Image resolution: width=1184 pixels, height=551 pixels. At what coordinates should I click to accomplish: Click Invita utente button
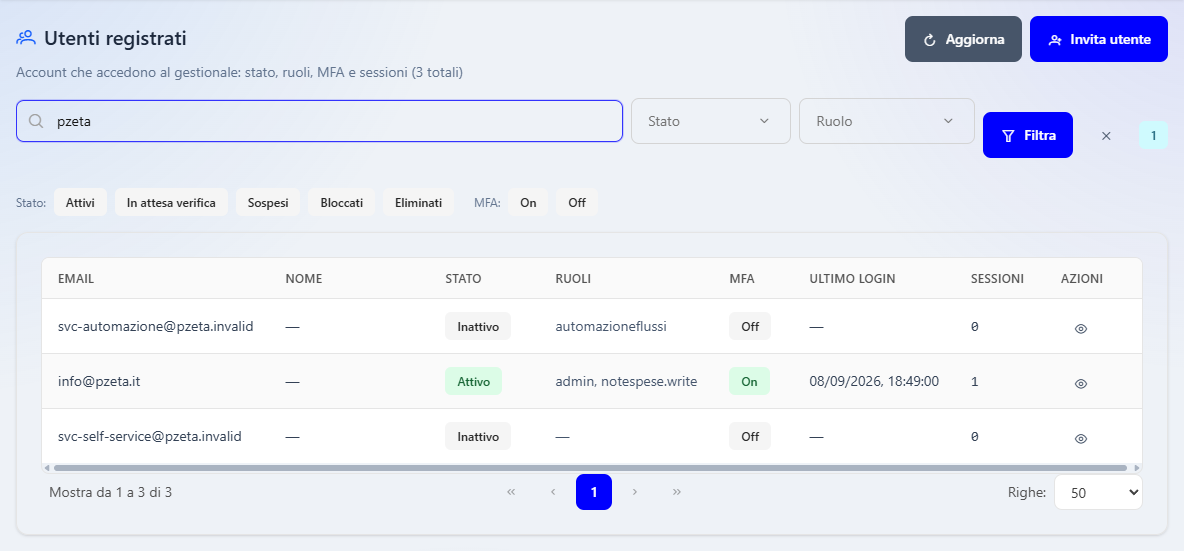click(x=1099, y=39)
